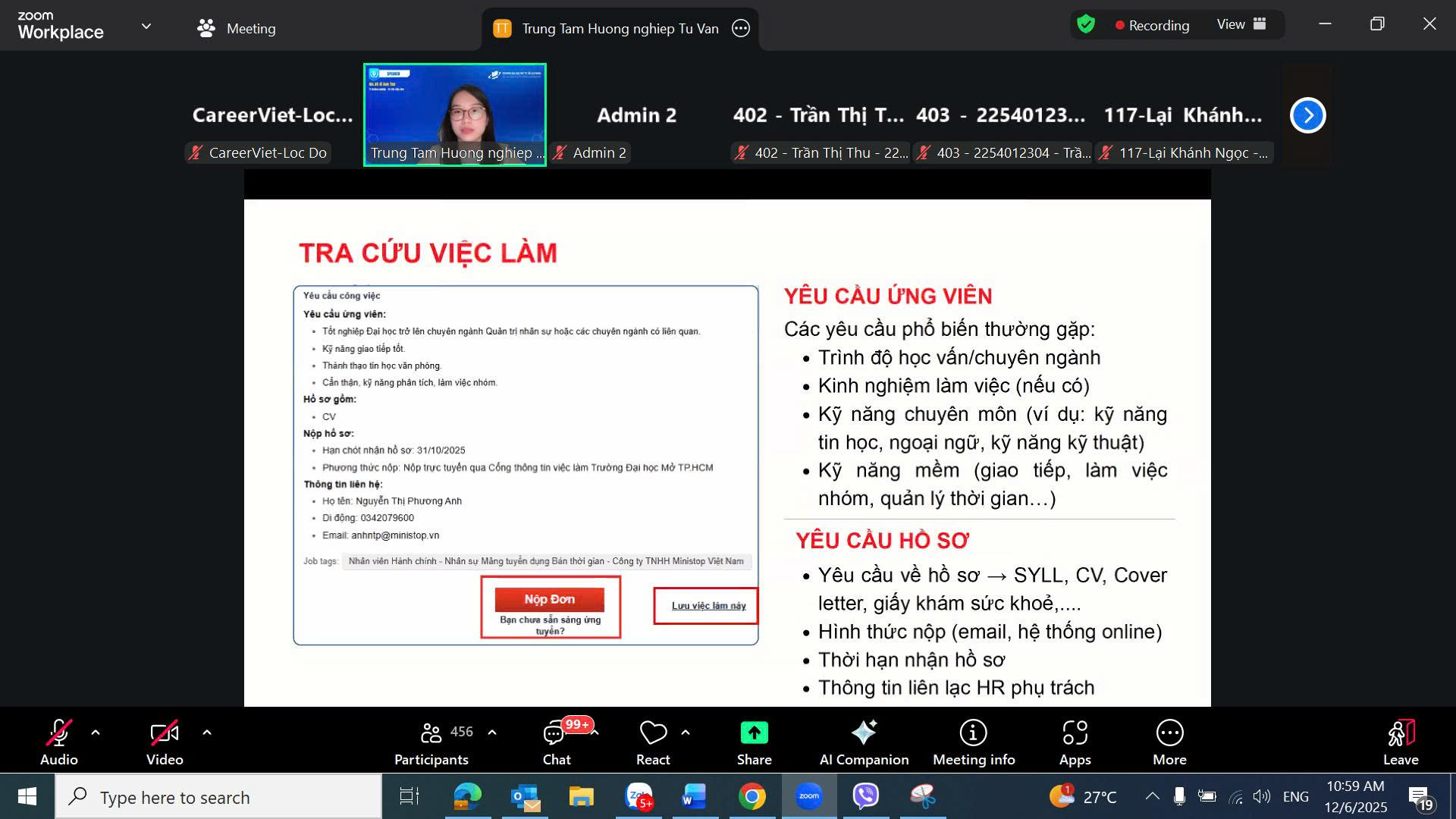Click the green encryption shield icon
The height and width of the screenshot is (819, 1456).
(1086, 25)
